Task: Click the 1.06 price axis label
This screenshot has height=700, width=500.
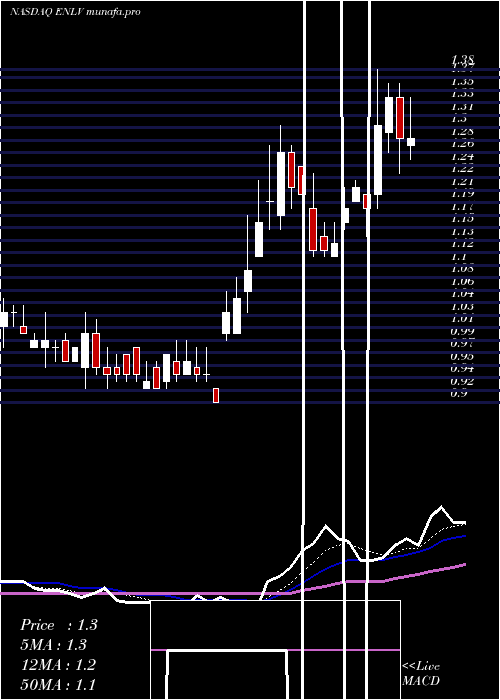Action: (x=462, y=282)
